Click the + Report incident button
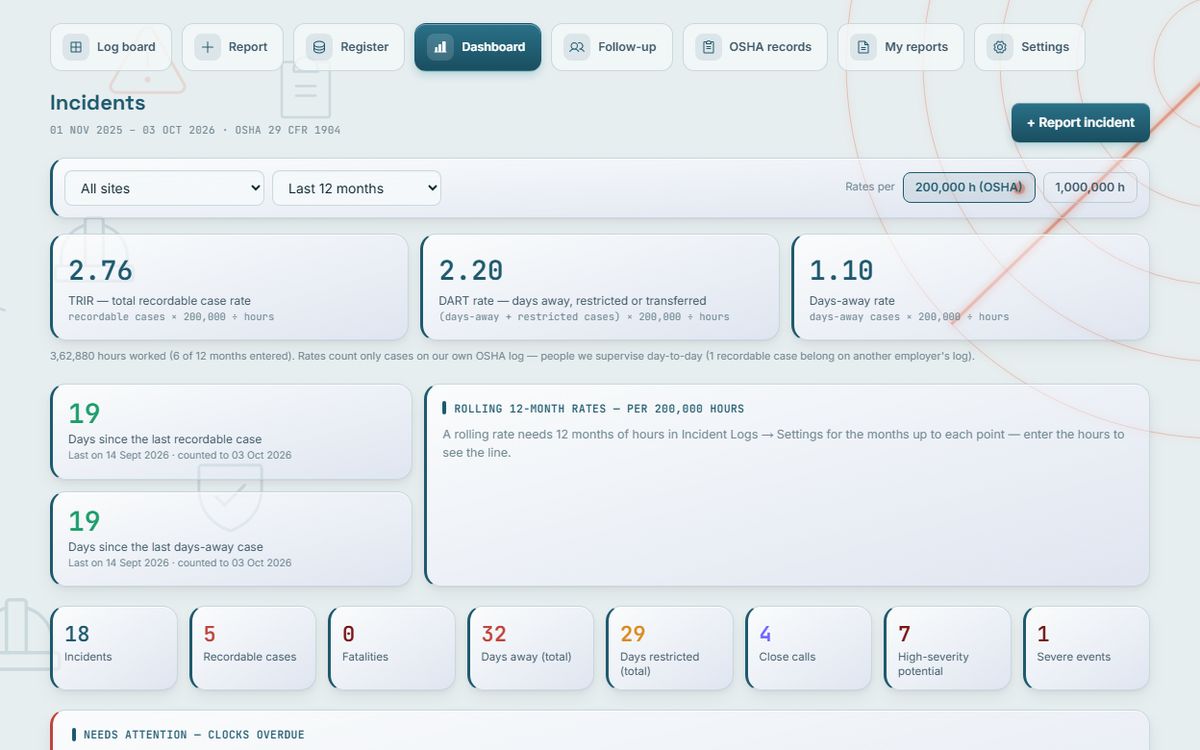The height and width of the screenshot is (750, 1200). (1081, 123)
